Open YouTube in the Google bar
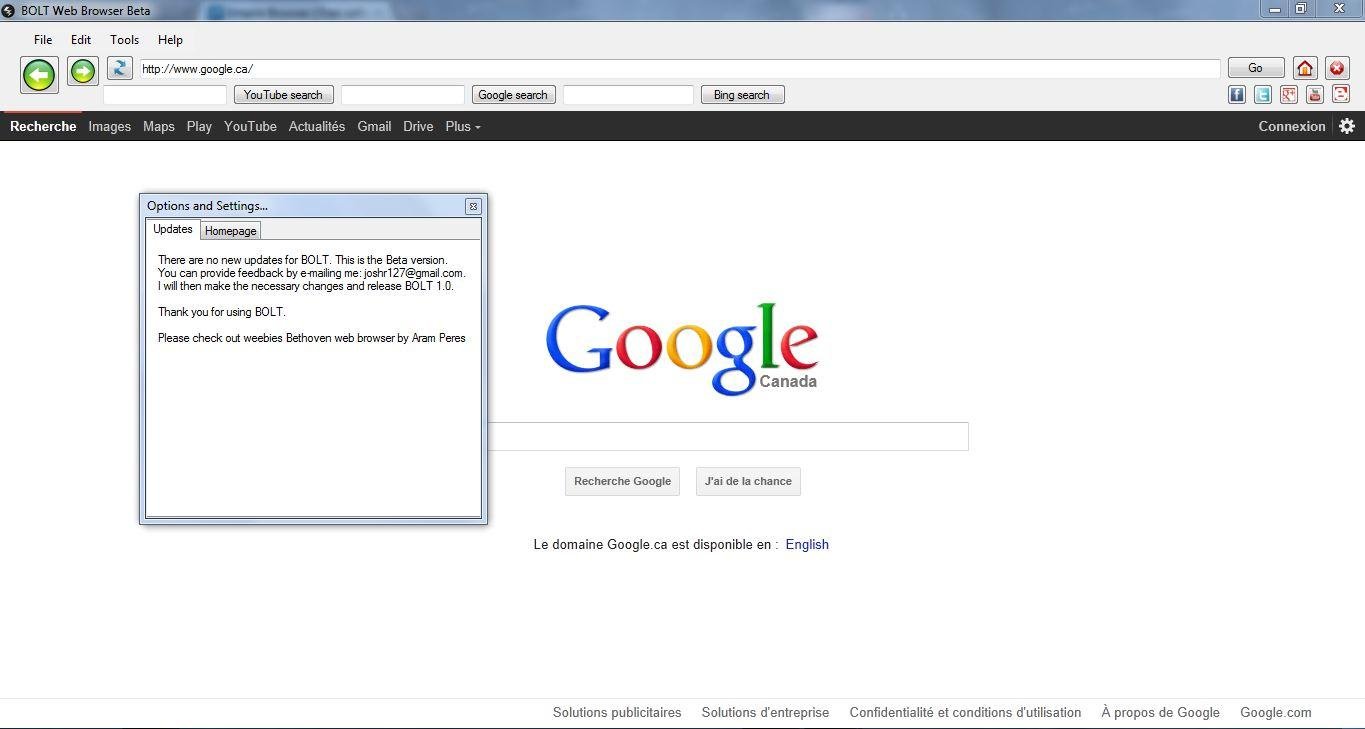This screenshot has height=729, width=1365. pos(250,126)
